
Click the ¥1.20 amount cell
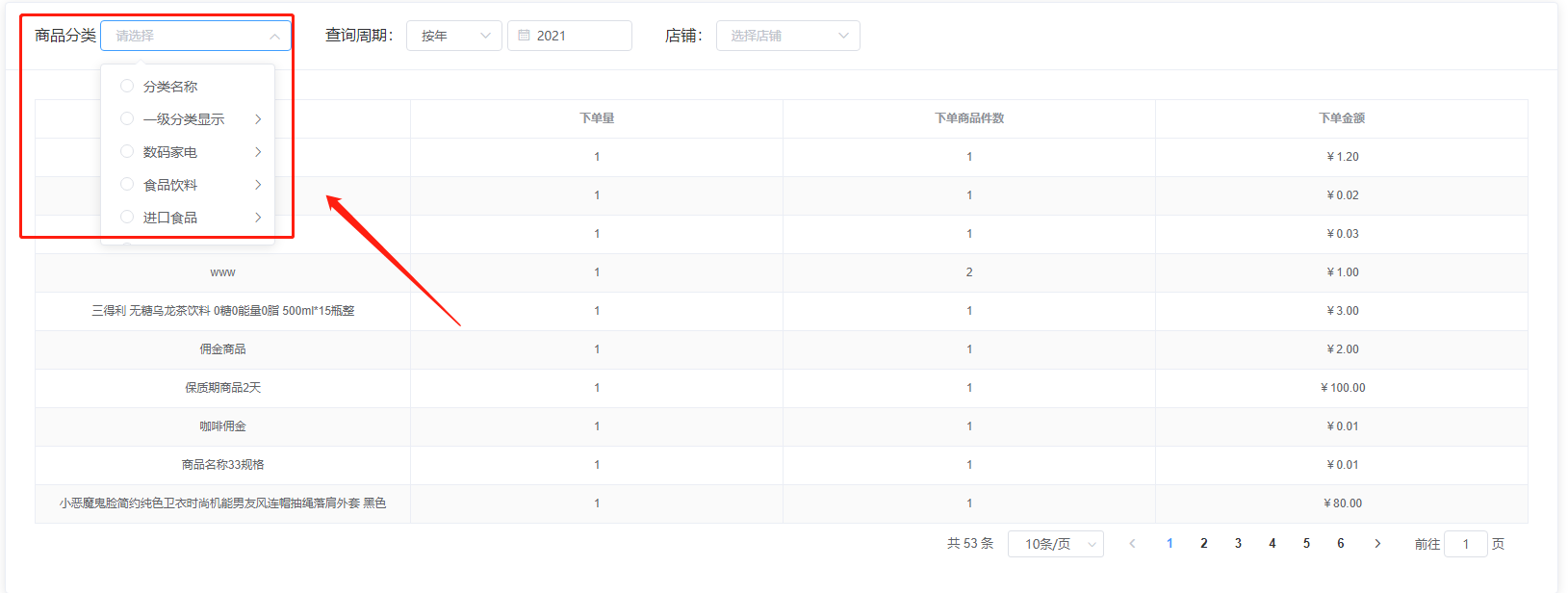pyautogui.click(x=1342, y=157)
